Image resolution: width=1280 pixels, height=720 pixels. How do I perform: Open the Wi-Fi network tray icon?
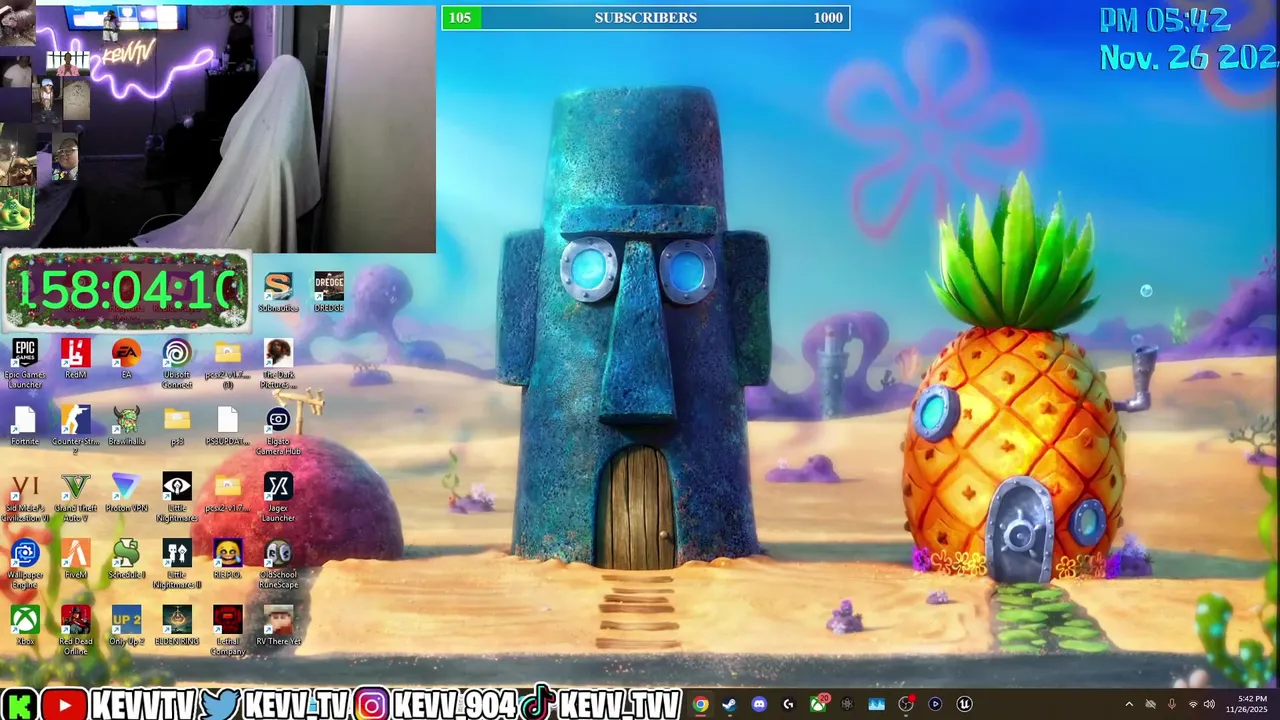(1192, 705)
